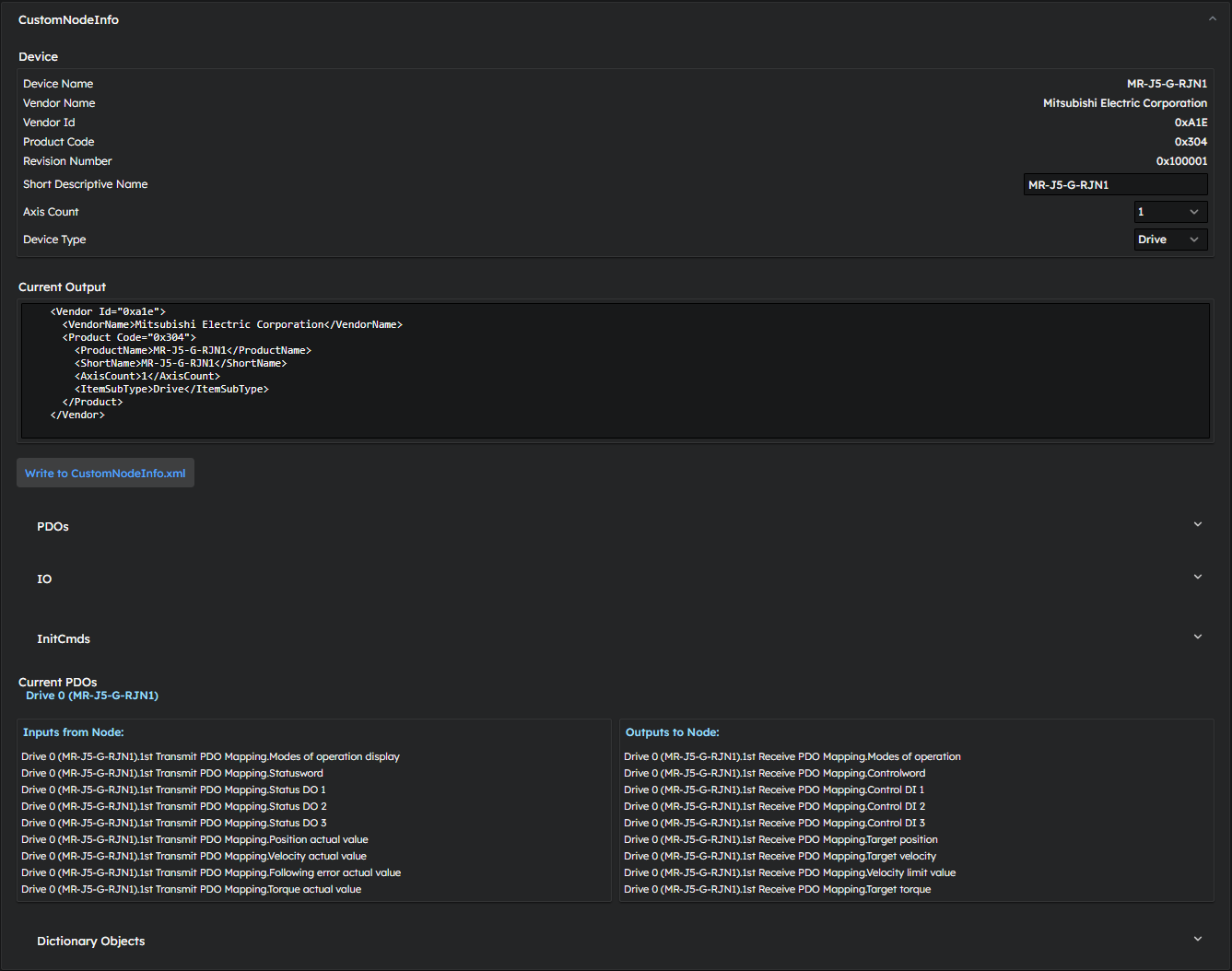Click the Velocity limit value output row
The image size is (1232, 971).
coord(790,872)
